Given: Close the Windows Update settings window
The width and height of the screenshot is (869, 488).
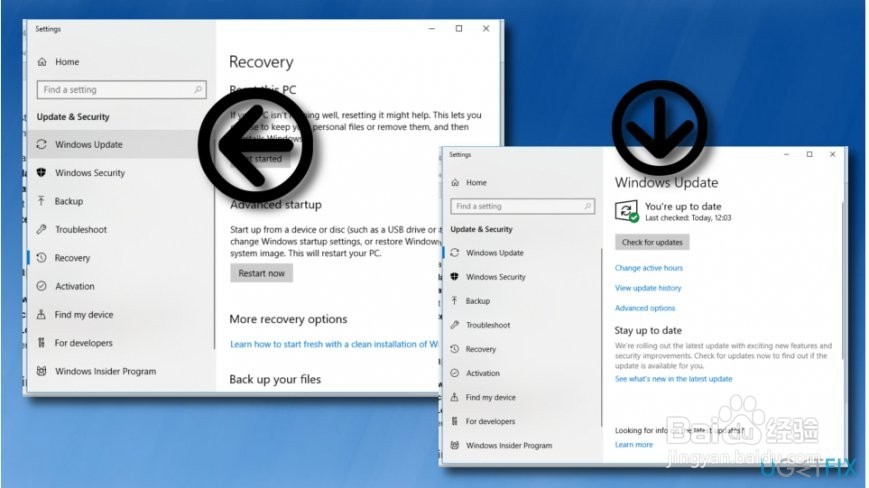Looking at the screenshot, I should (x=832, y=154).
